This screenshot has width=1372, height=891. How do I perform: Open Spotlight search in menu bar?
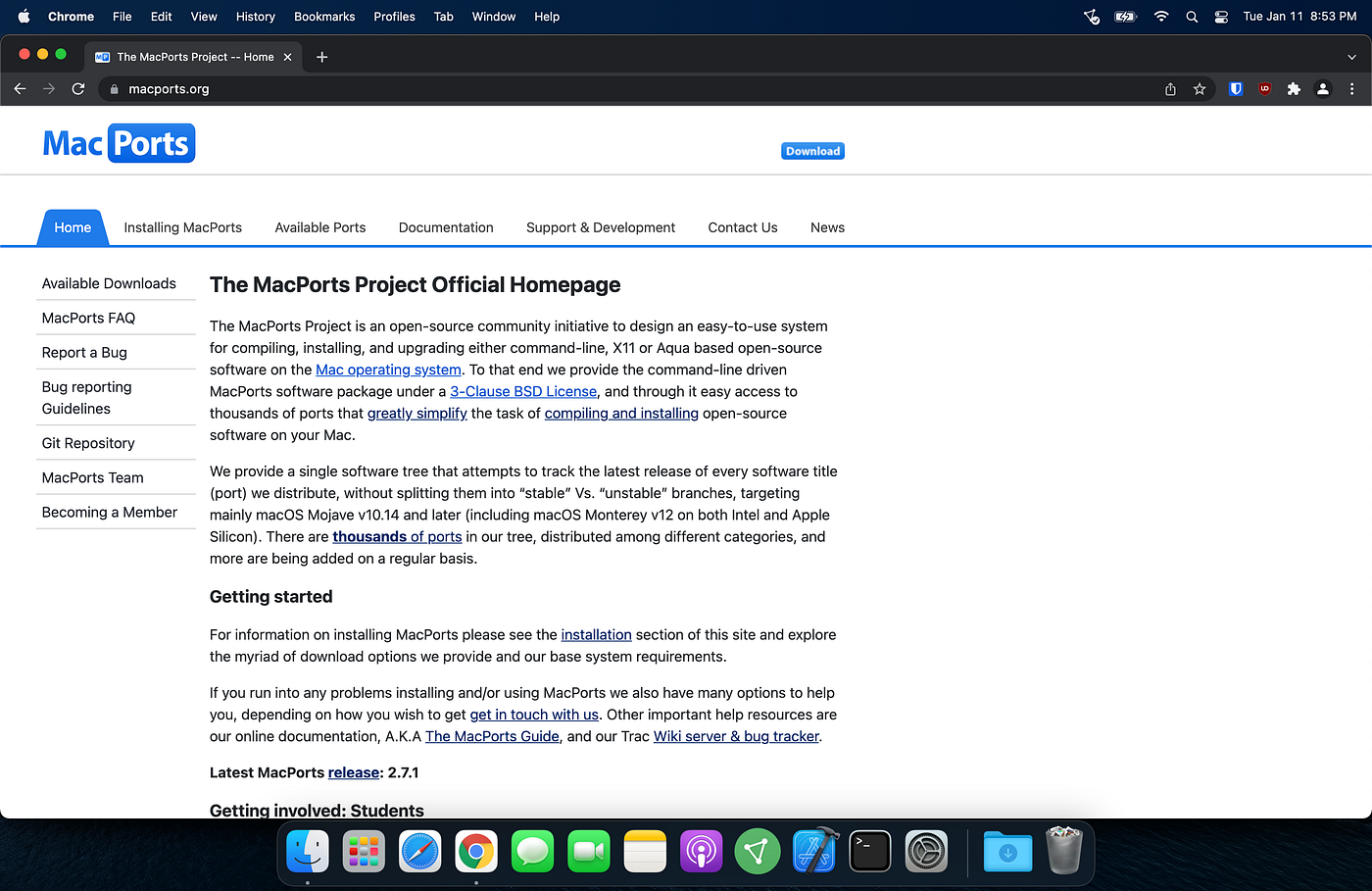1192,17
